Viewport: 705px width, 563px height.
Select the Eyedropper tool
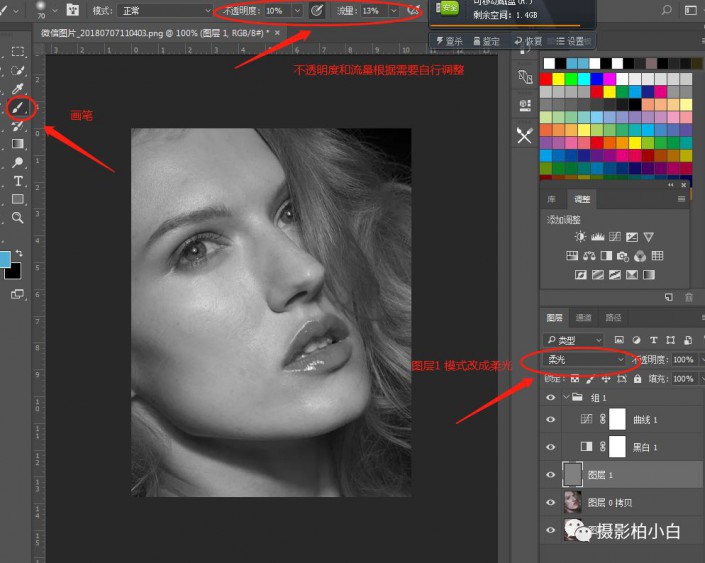[18, 89]
